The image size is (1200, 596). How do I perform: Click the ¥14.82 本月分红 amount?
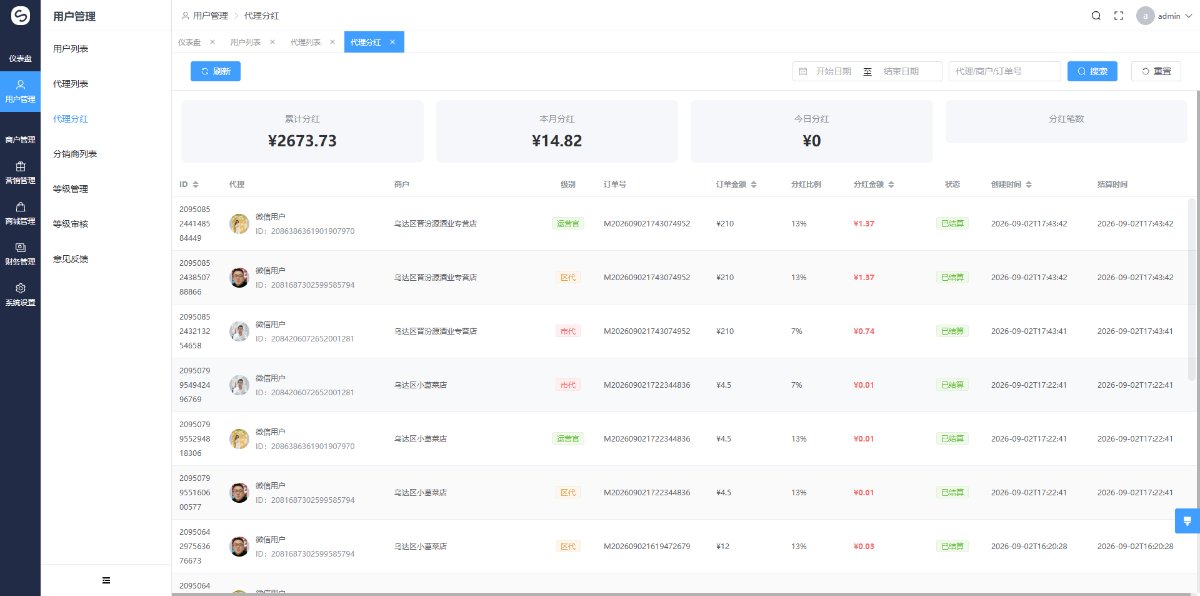click(x=557, y=141)
